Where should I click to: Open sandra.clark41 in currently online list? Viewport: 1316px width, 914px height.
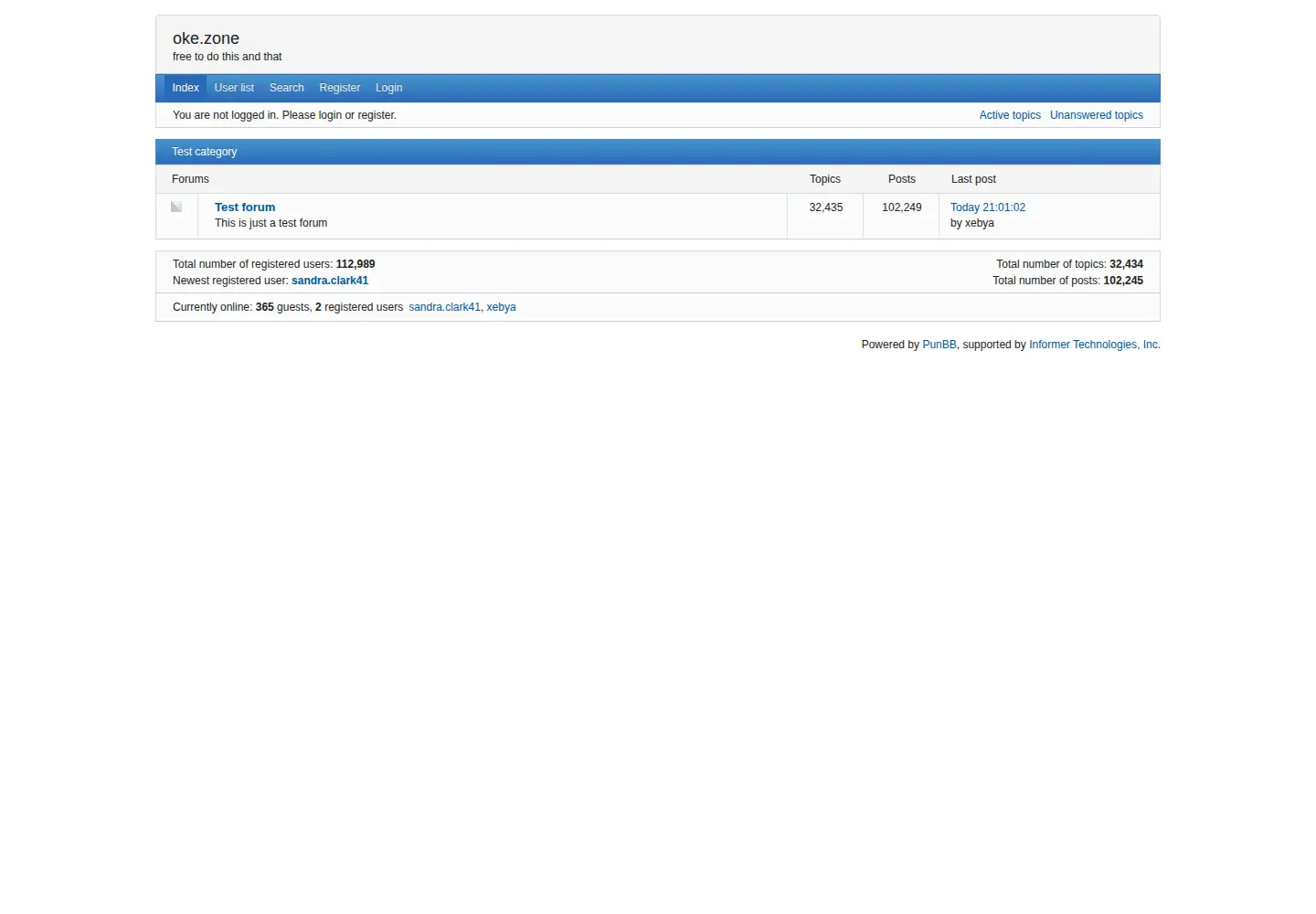tap(444, 307)
